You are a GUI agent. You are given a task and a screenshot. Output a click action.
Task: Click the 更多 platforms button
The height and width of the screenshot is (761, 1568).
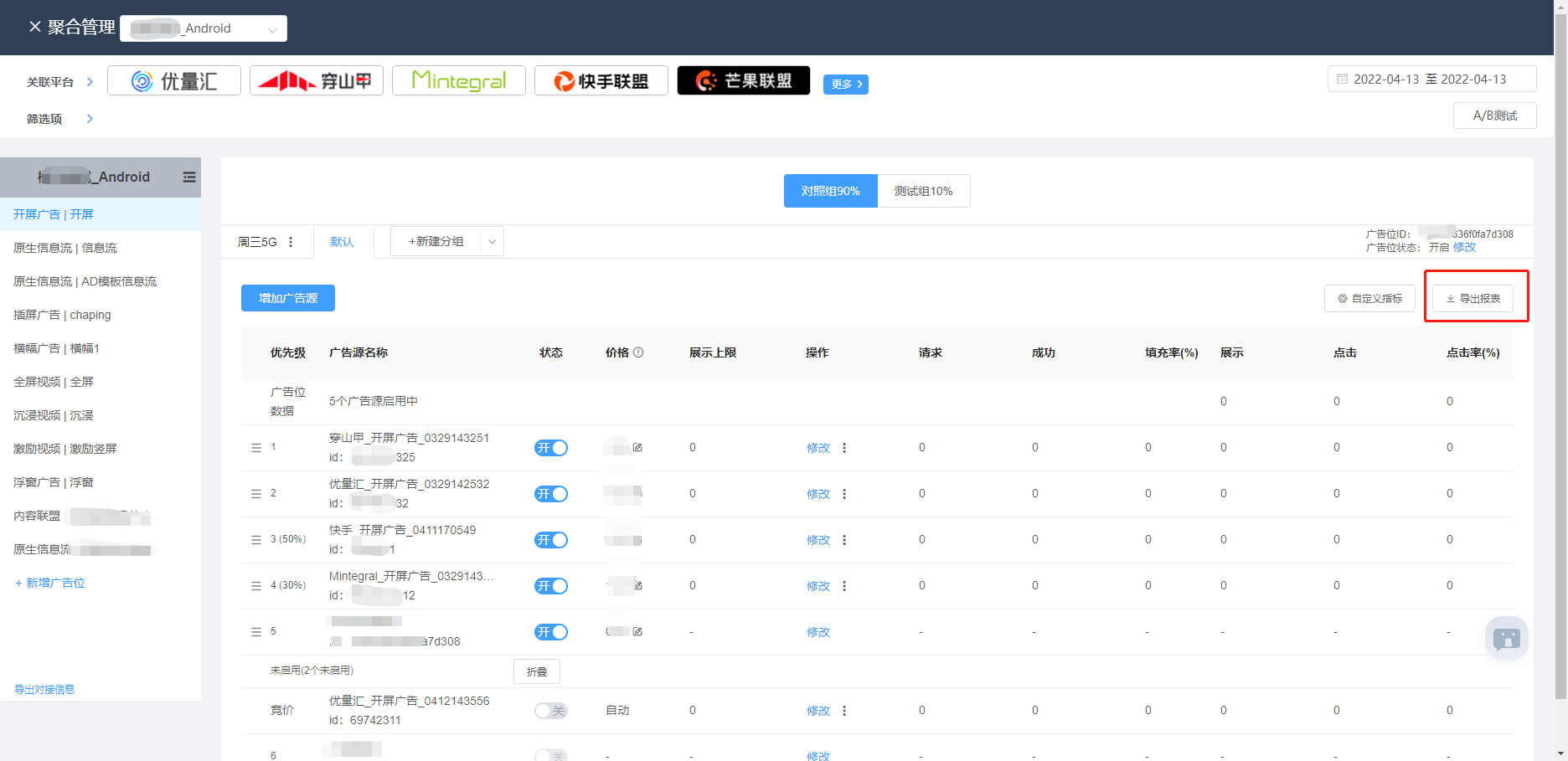click(846, 84)
